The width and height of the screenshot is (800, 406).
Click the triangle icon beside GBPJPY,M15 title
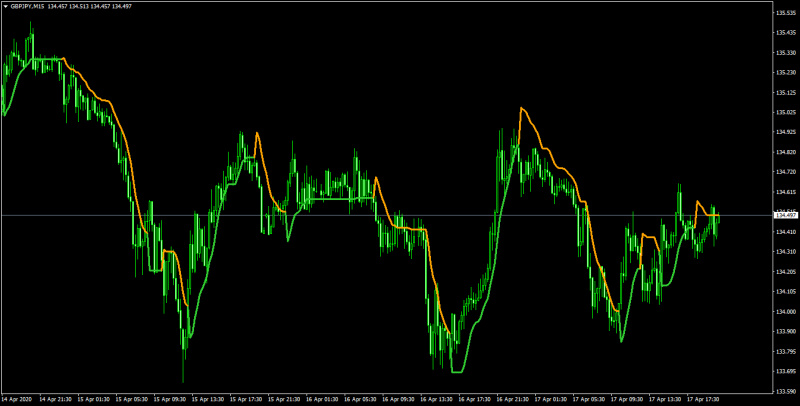click(x=6, y=7)
